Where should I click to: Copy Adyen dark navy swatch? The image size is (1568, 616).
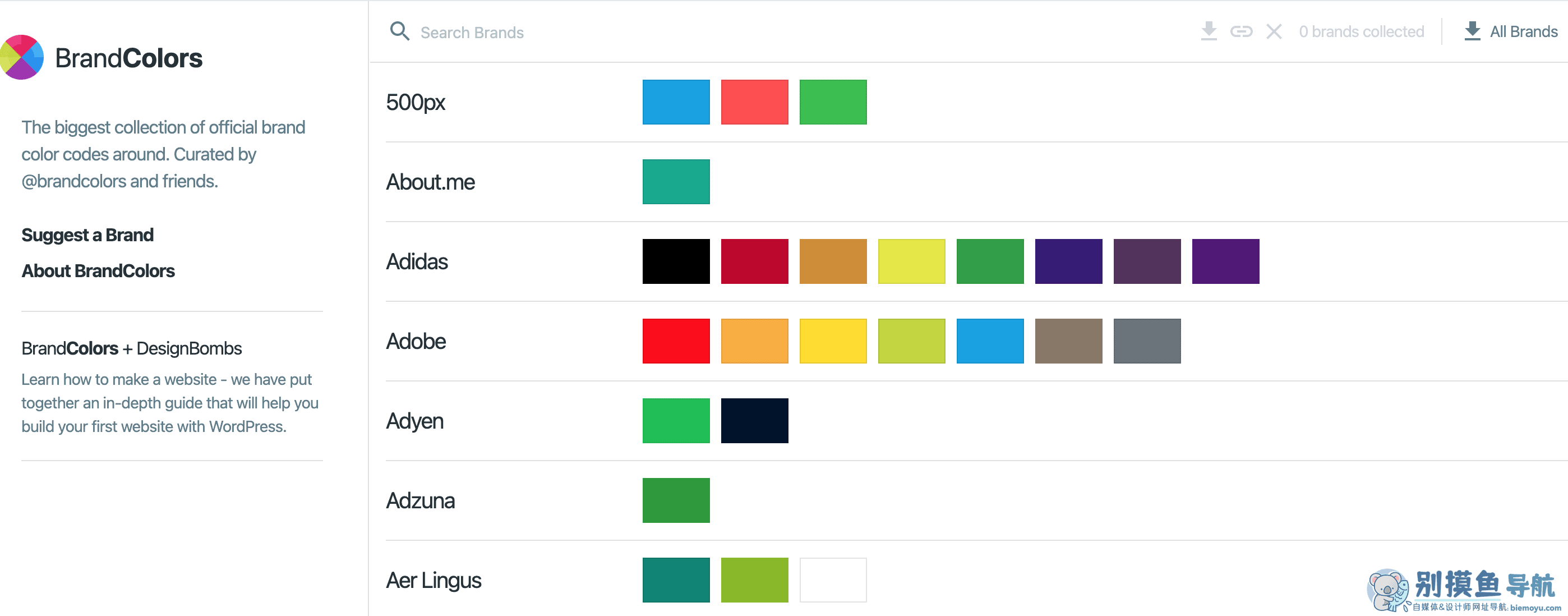click(x=755, y=421)
